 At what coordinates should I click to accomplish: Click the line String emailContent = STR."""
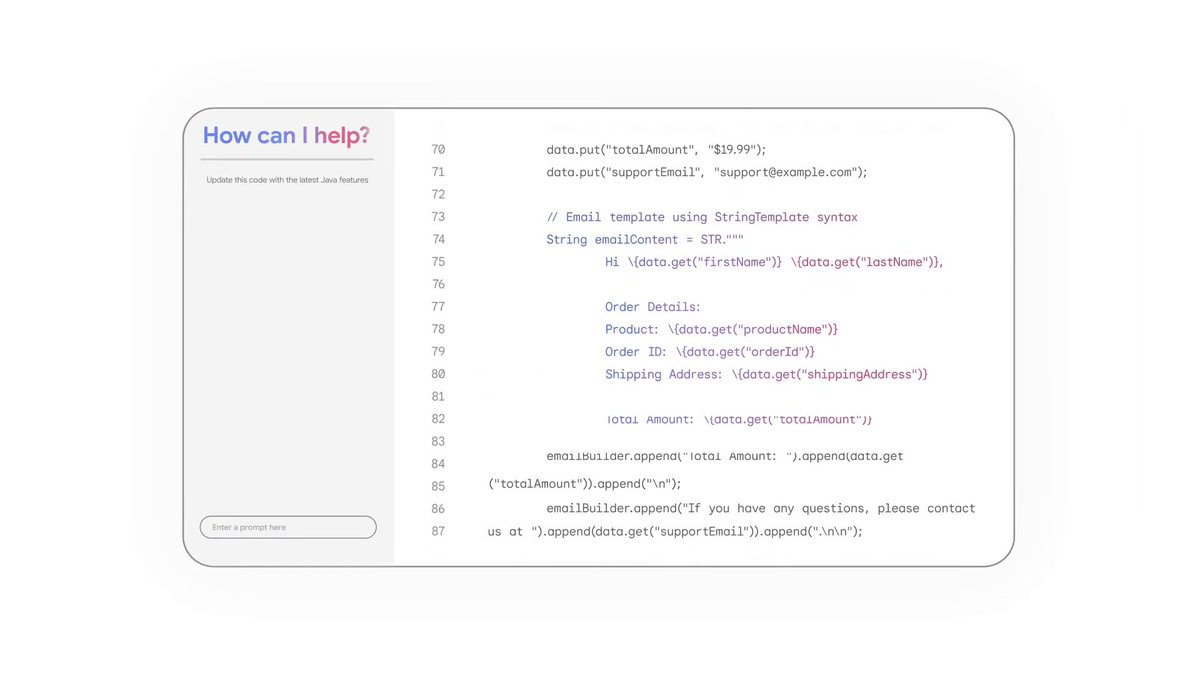(x=645, y=239)
